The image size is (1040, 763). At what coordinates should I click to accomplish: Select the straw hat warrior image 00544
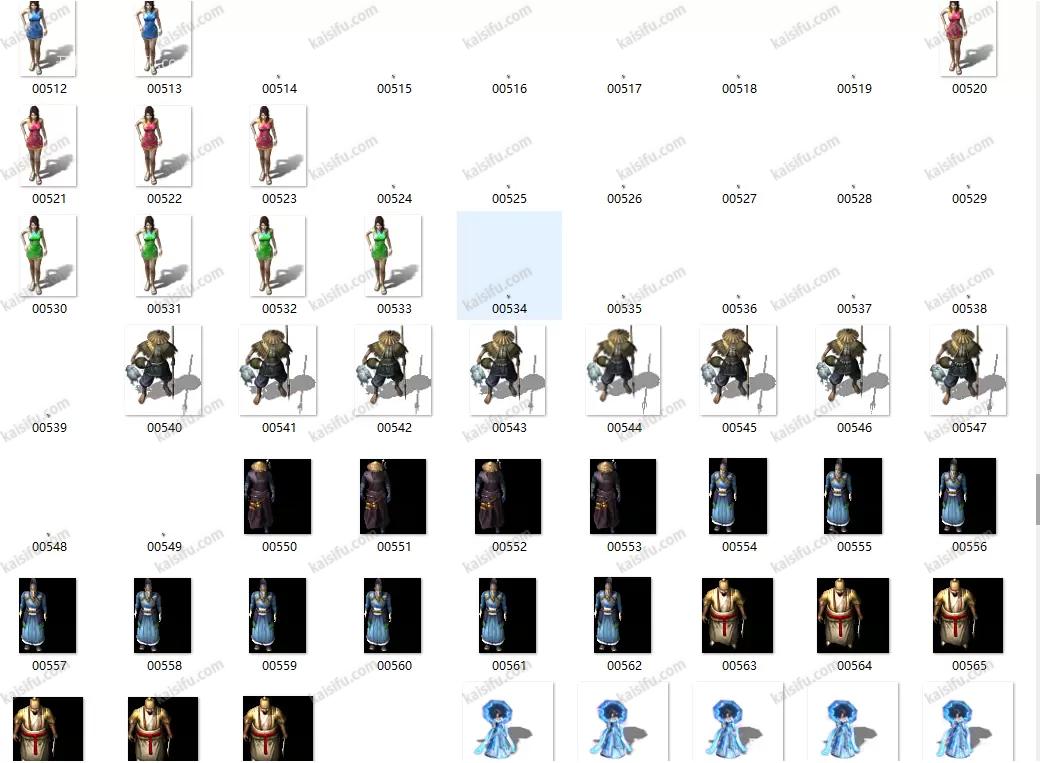click(623, 370)
